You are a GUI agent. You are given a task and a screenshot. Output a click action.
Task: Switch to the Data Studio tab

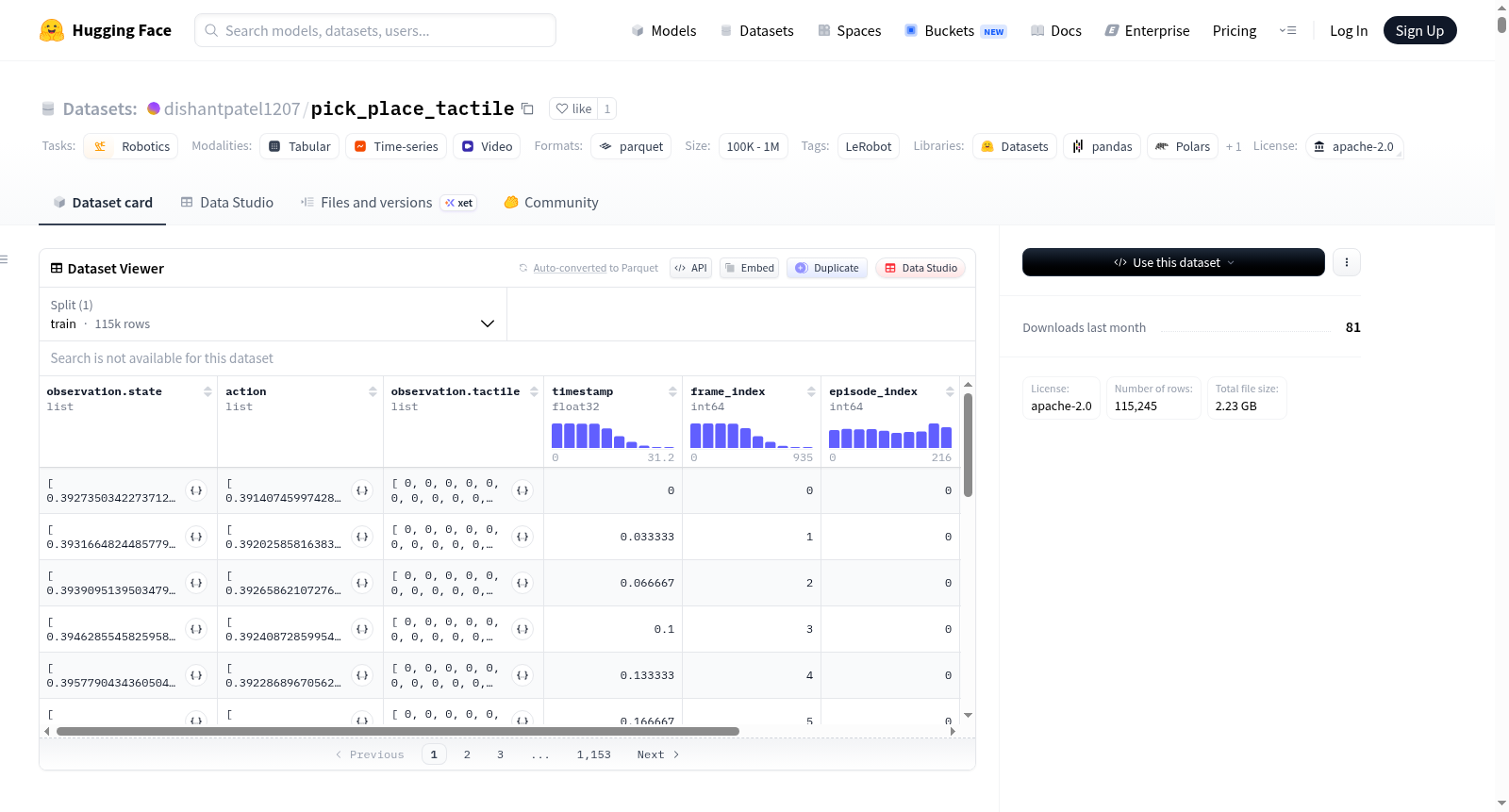[227, 202]
